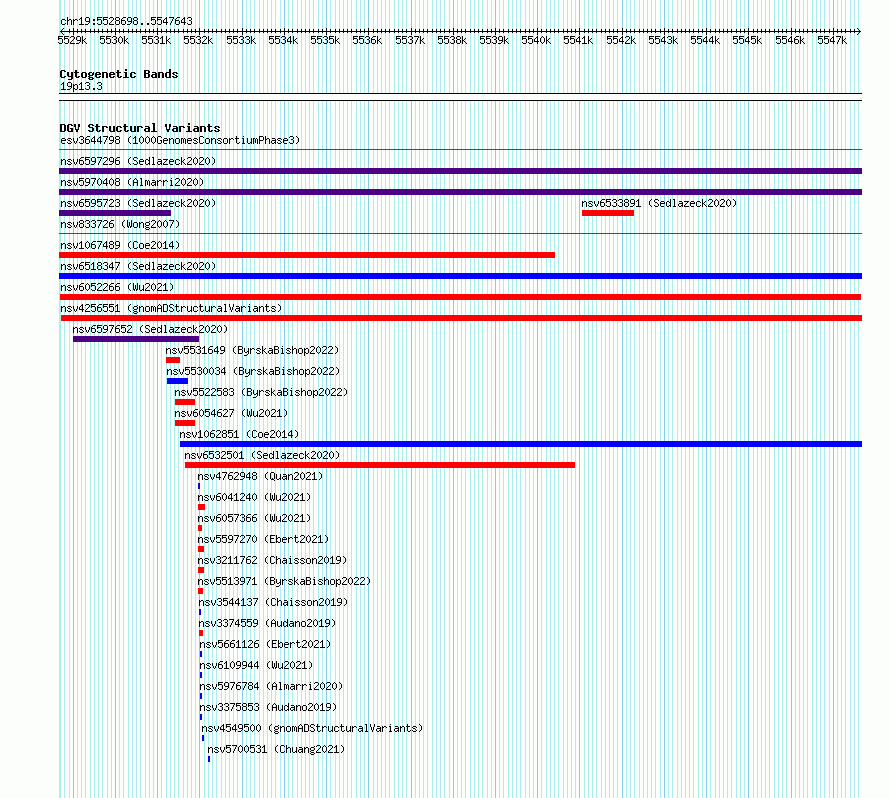Select the nsv6109944 (Wu2021) label
Viewport: 890px width, 798px height.
click(x=256, y=665)
